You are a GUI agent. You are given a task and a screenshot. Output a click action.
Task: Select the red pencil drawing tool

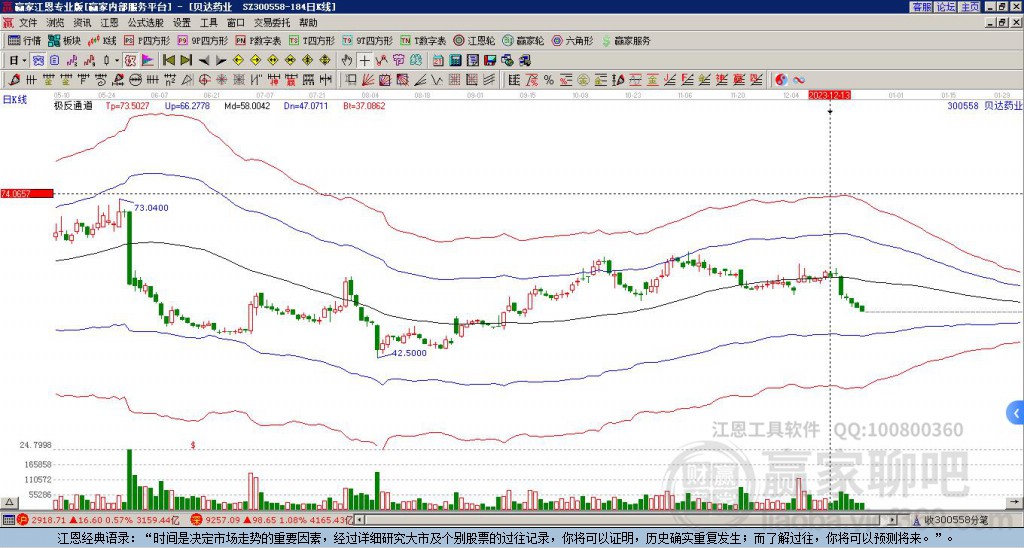tap(14, 80)
